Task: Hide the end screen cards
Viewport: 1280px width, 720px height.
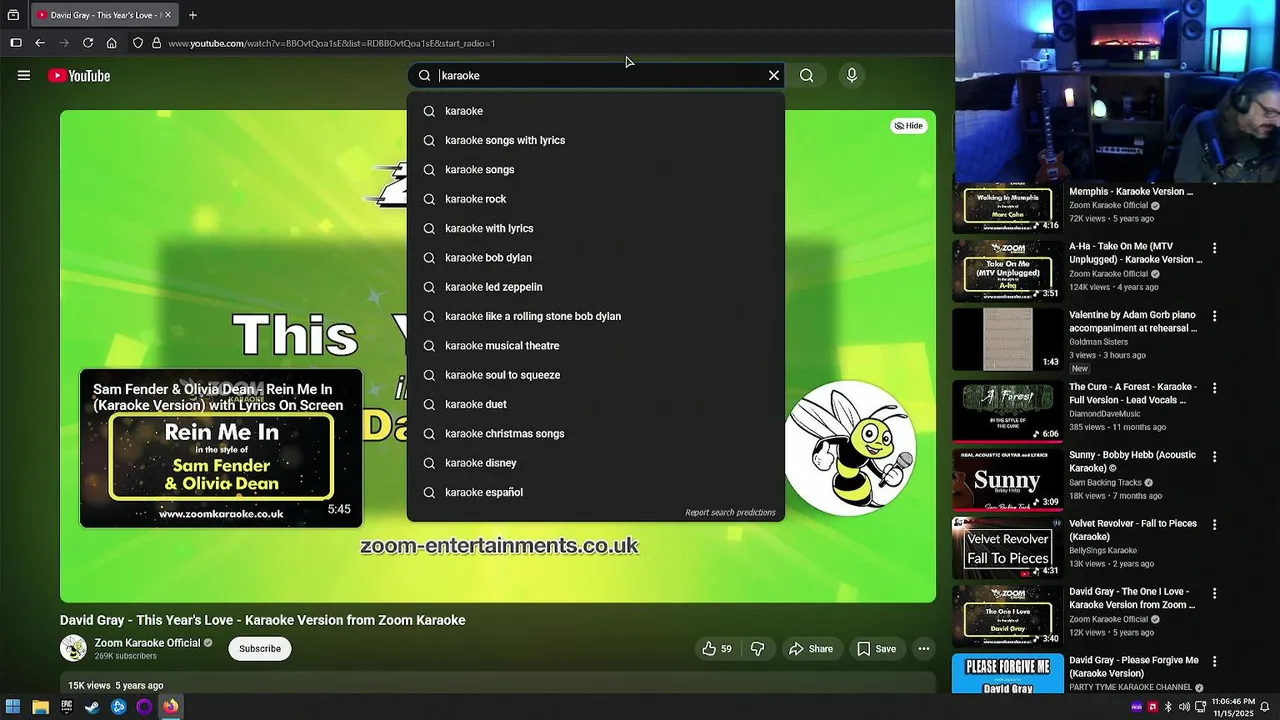Action: click(x=909, y=126)
